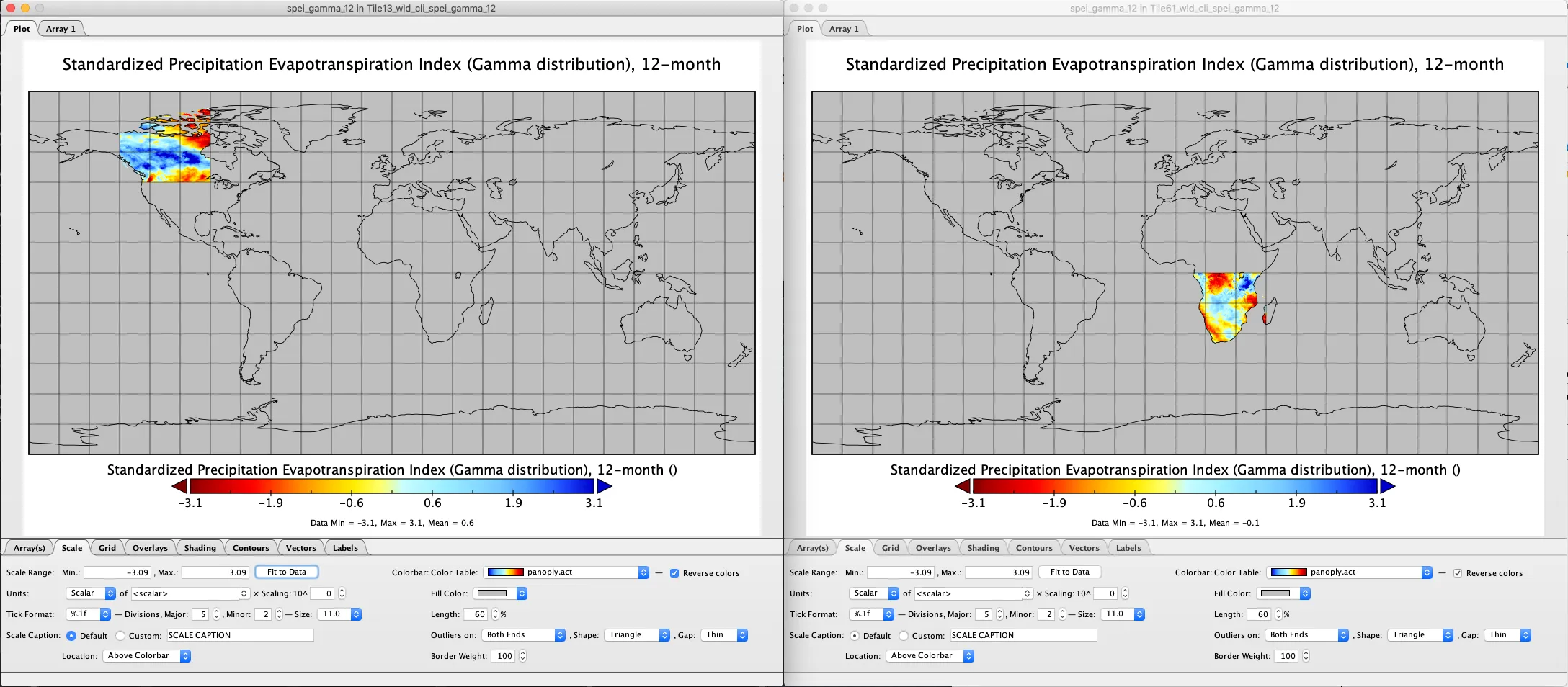Screen dimensions: 1568x687
Task: Switch to the Array 1 tab in Tile13 window
Action: (x=61, y=29)
